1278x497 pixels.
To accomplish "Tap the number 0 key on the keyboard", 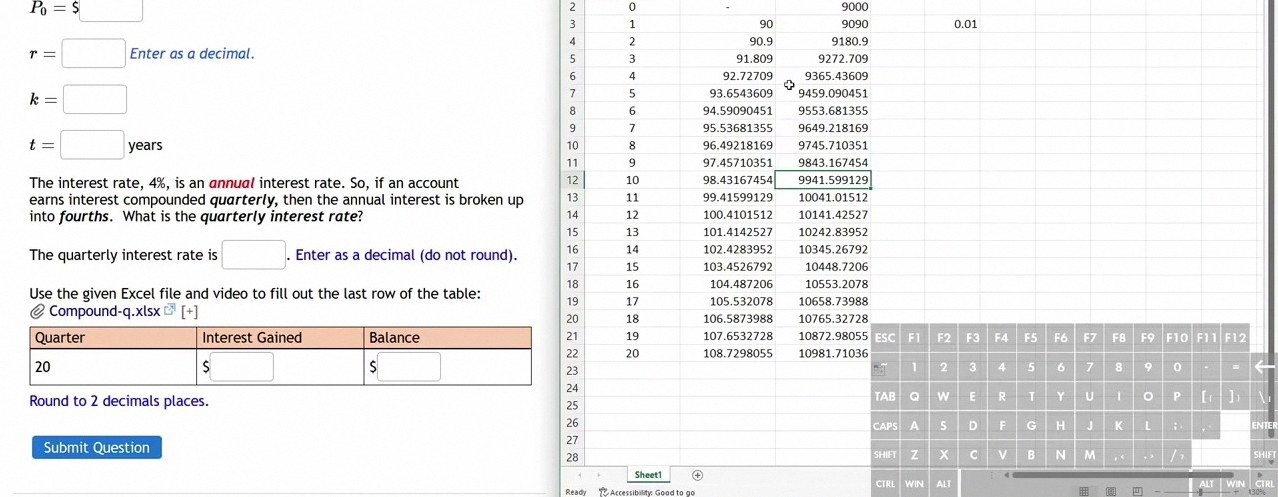I will tap(1177, 367).
